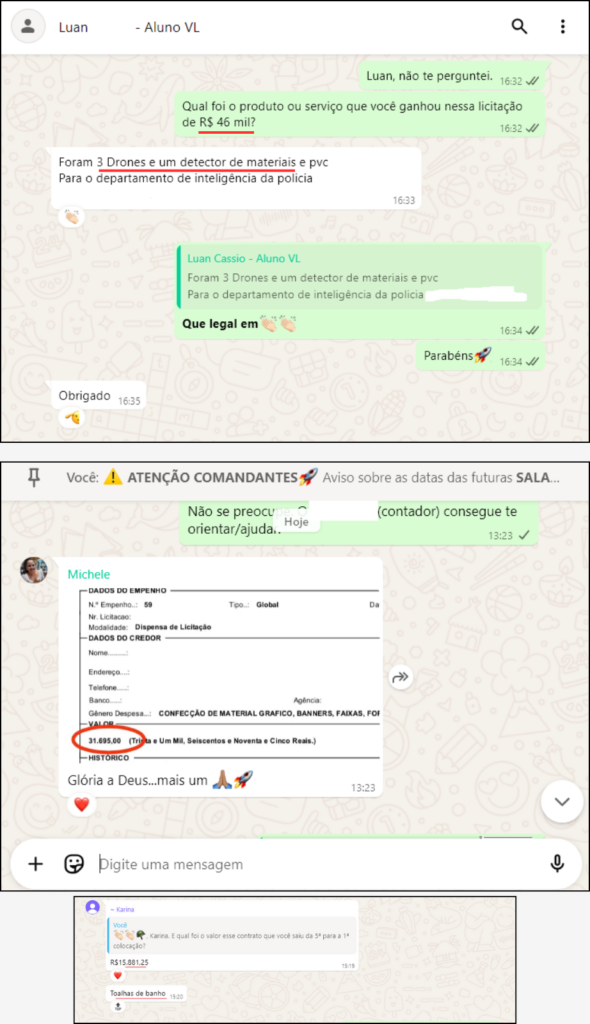
Task: Click the plus attachment icon
Action: coord(35,864)
